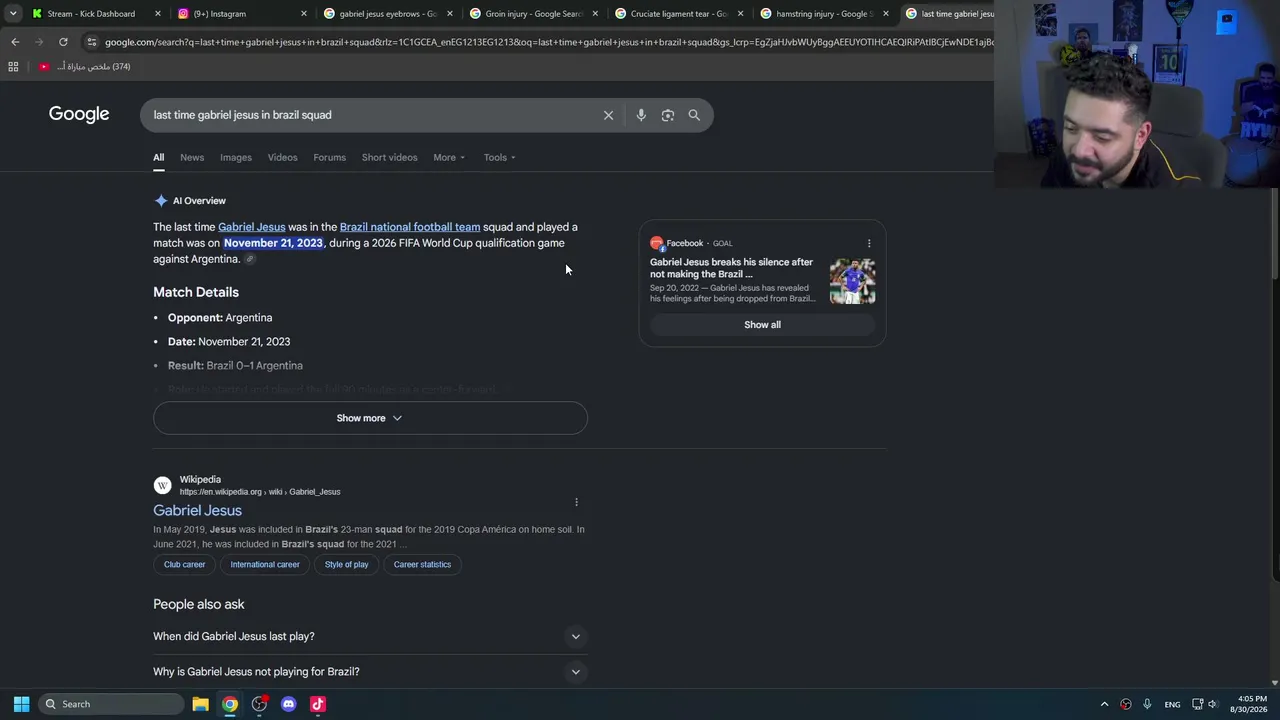Start a voice search with the microphone icon
1280x720 pixels.
click(641, 115)
